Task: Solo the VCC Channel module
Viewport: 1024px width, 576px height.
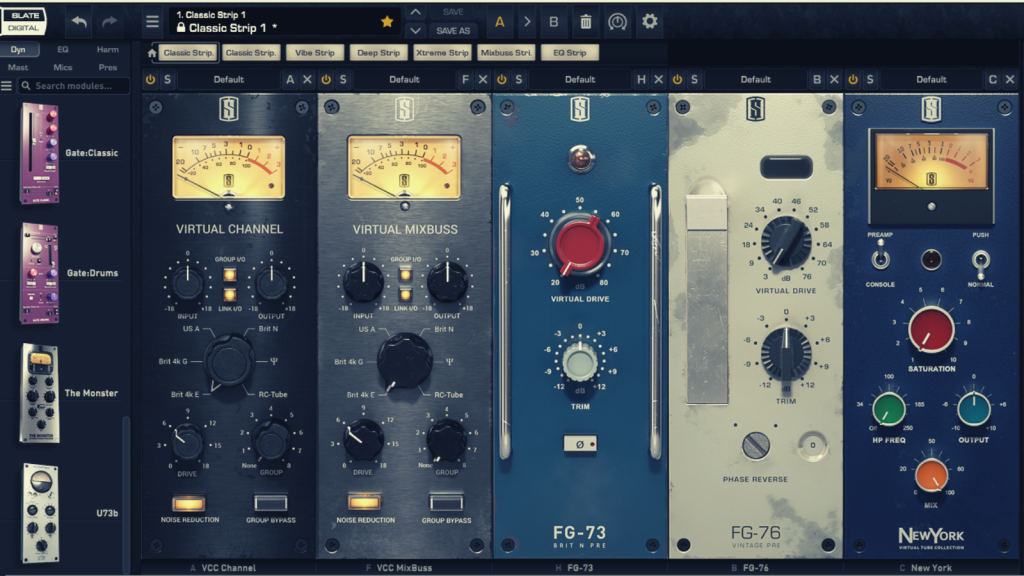Action: click(168, 79)
